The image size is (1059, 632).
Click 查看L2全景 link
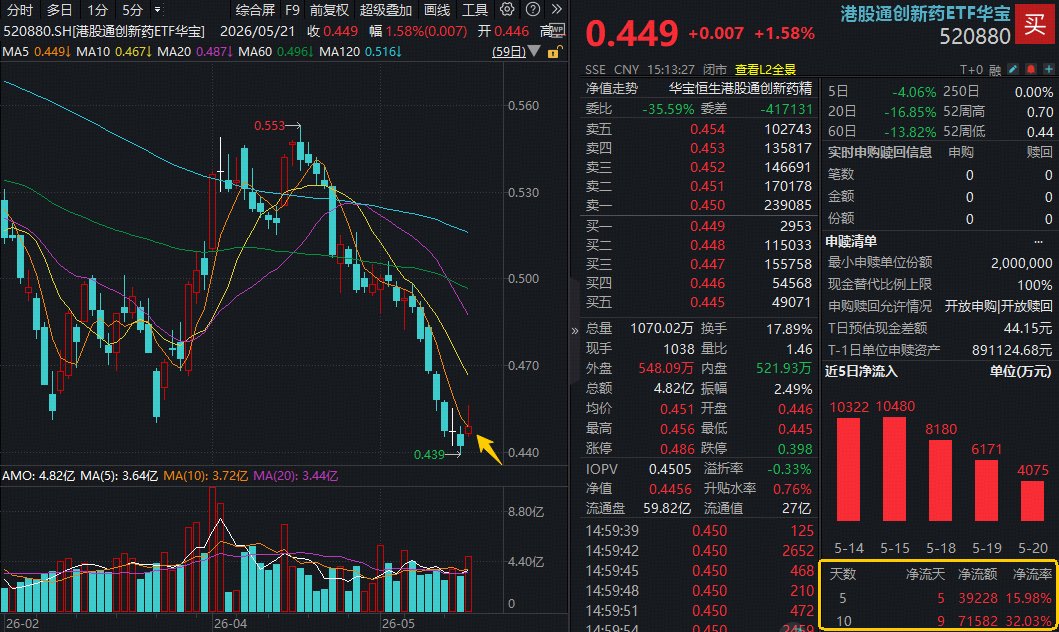[765, 70]
